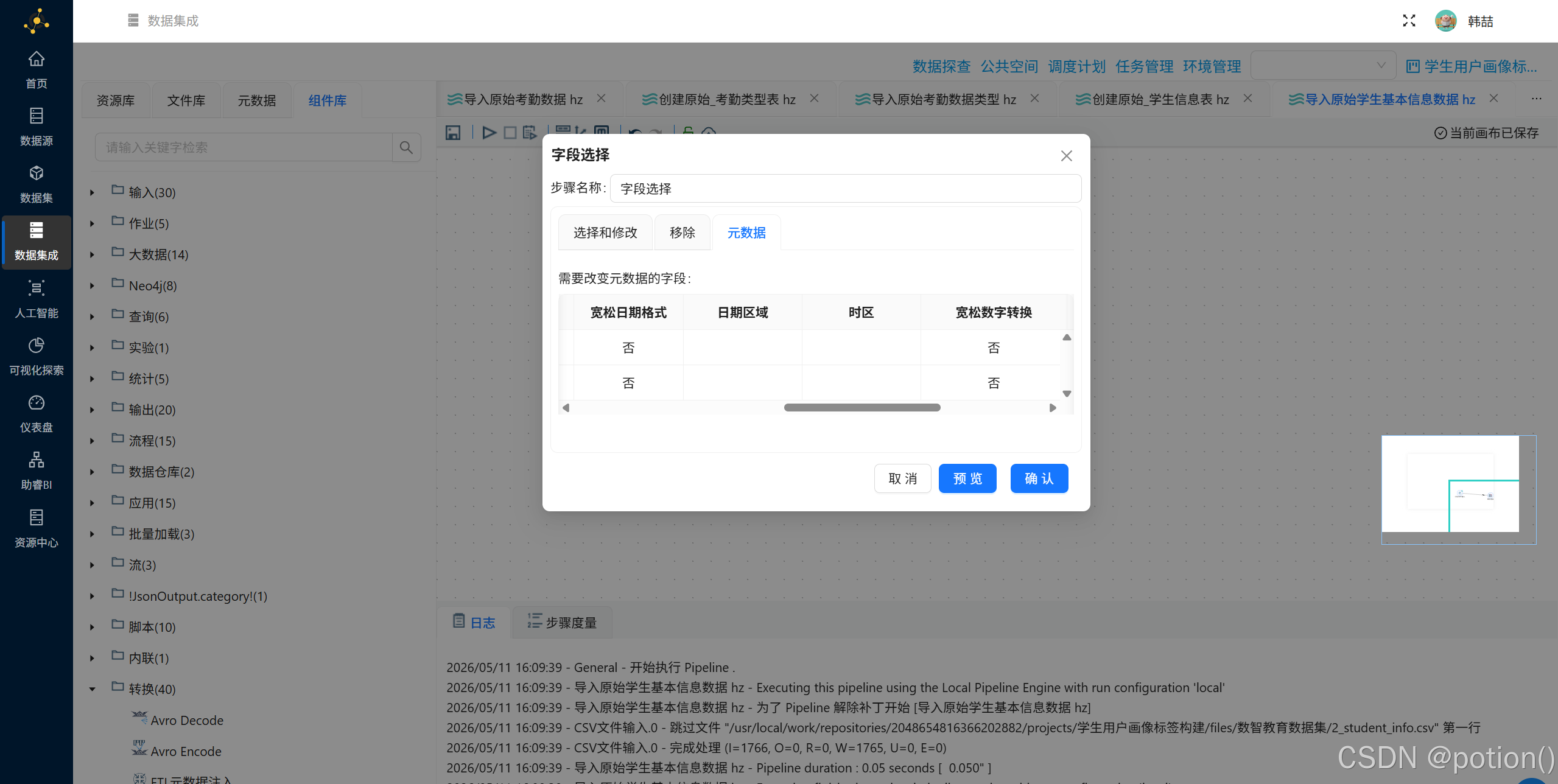
Task: Expand the 大数据(14) folder
Action: [x=92, y=254]
